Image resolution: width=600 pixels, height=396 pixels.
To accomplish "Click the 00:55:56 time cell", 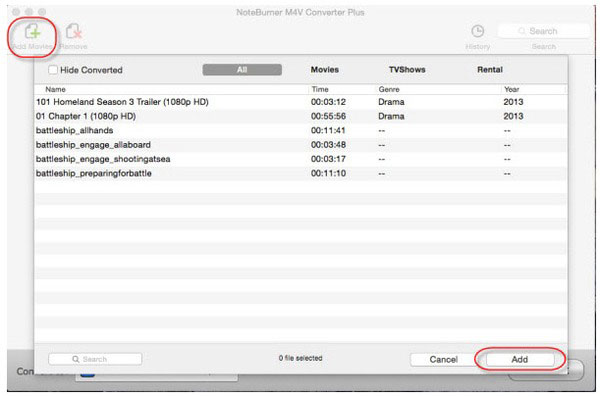I will pos(328,116).
